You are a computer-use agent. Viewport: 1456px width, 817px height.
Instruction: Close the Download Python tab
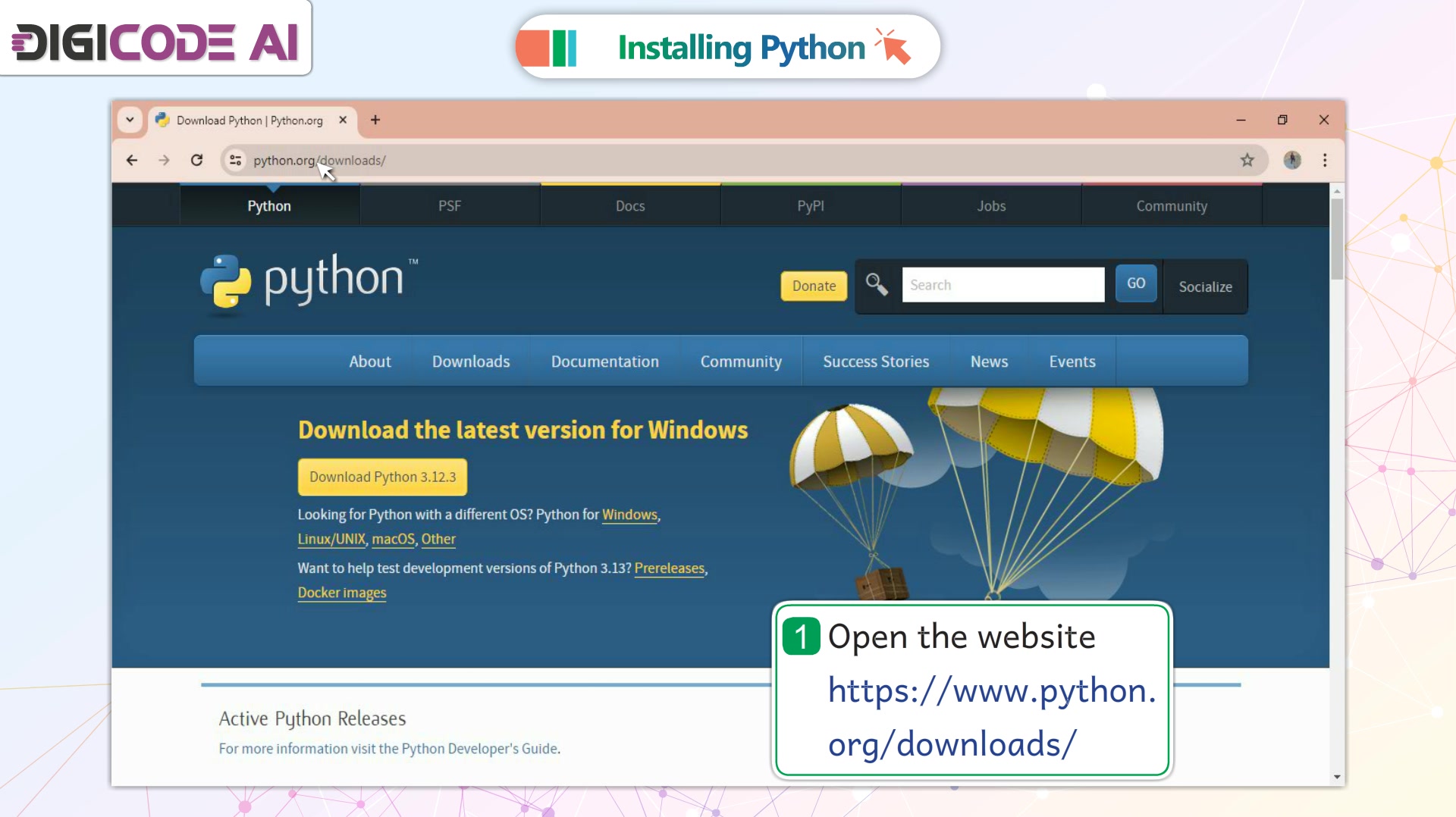coord(343,120)
